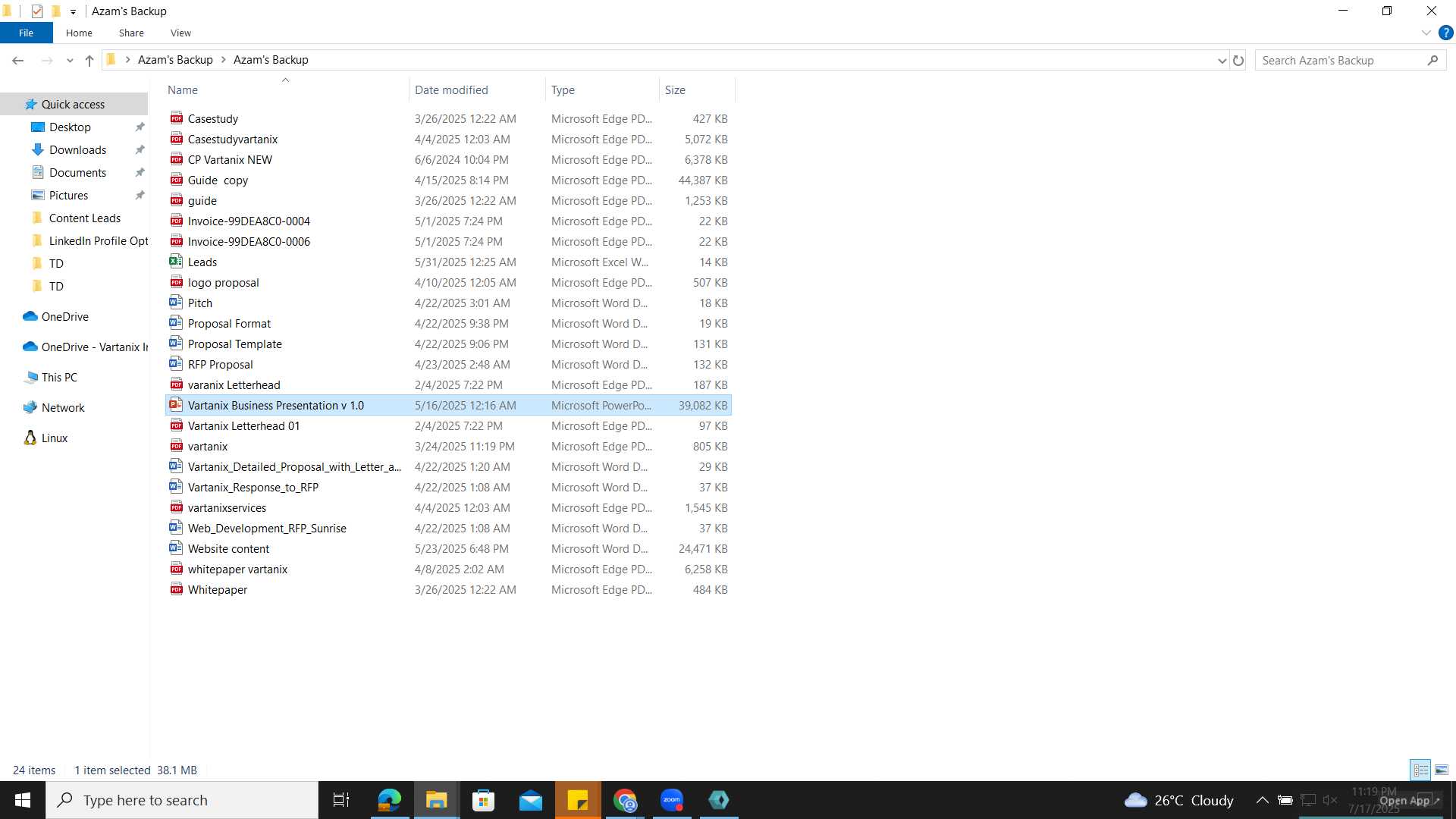This screenshot has height=819, width=1456.
Task: Click Task View icon on taskbar
Action: tap(341, 800)
